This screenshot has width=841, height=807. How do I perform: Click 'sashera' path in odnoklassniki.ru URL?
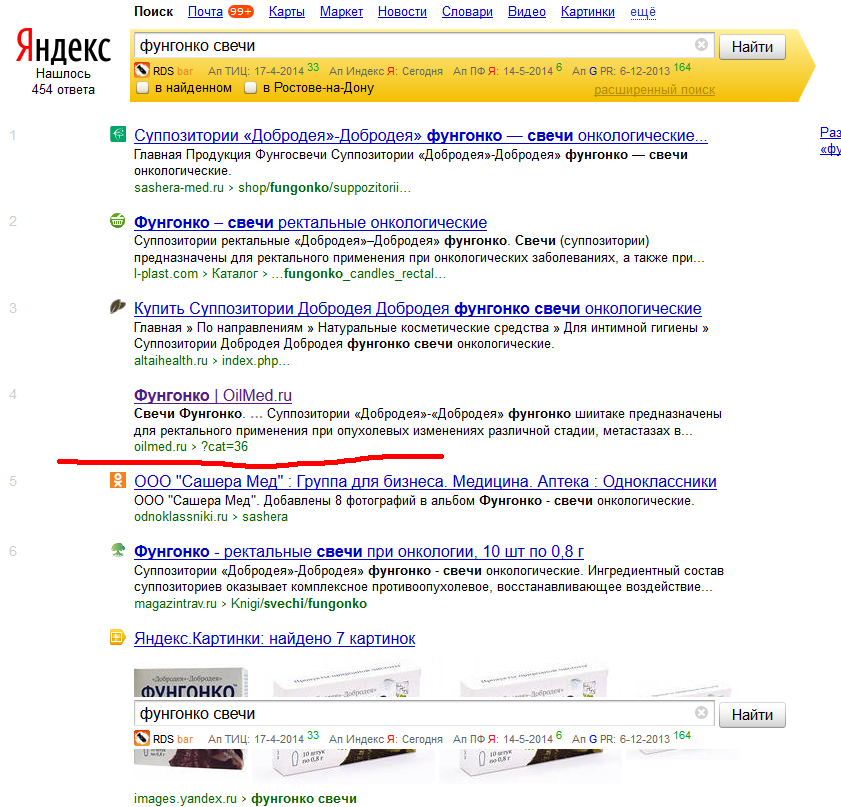point(265,516)
